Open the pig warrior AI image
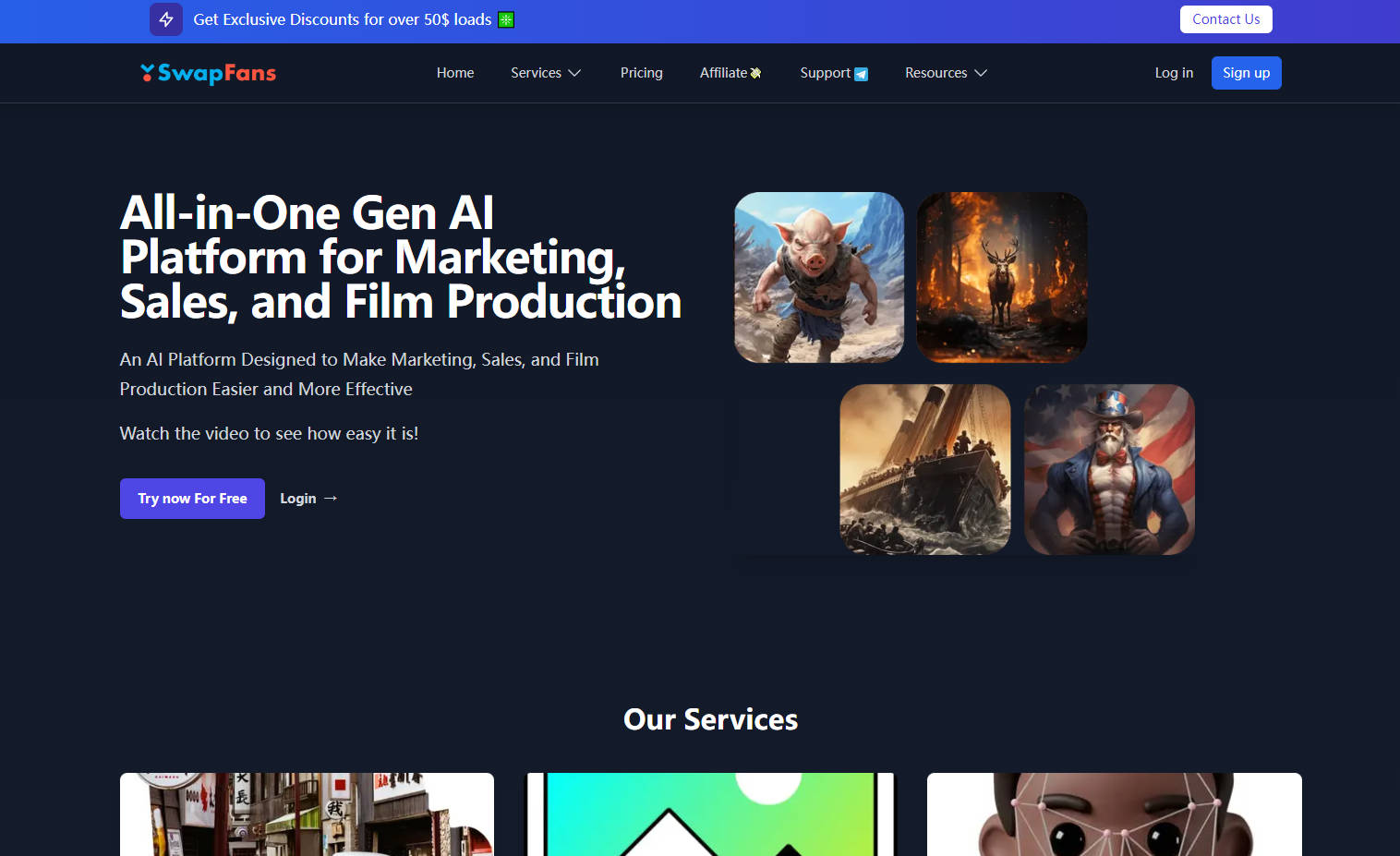The image size is (1400, 856). coord(819,277)
